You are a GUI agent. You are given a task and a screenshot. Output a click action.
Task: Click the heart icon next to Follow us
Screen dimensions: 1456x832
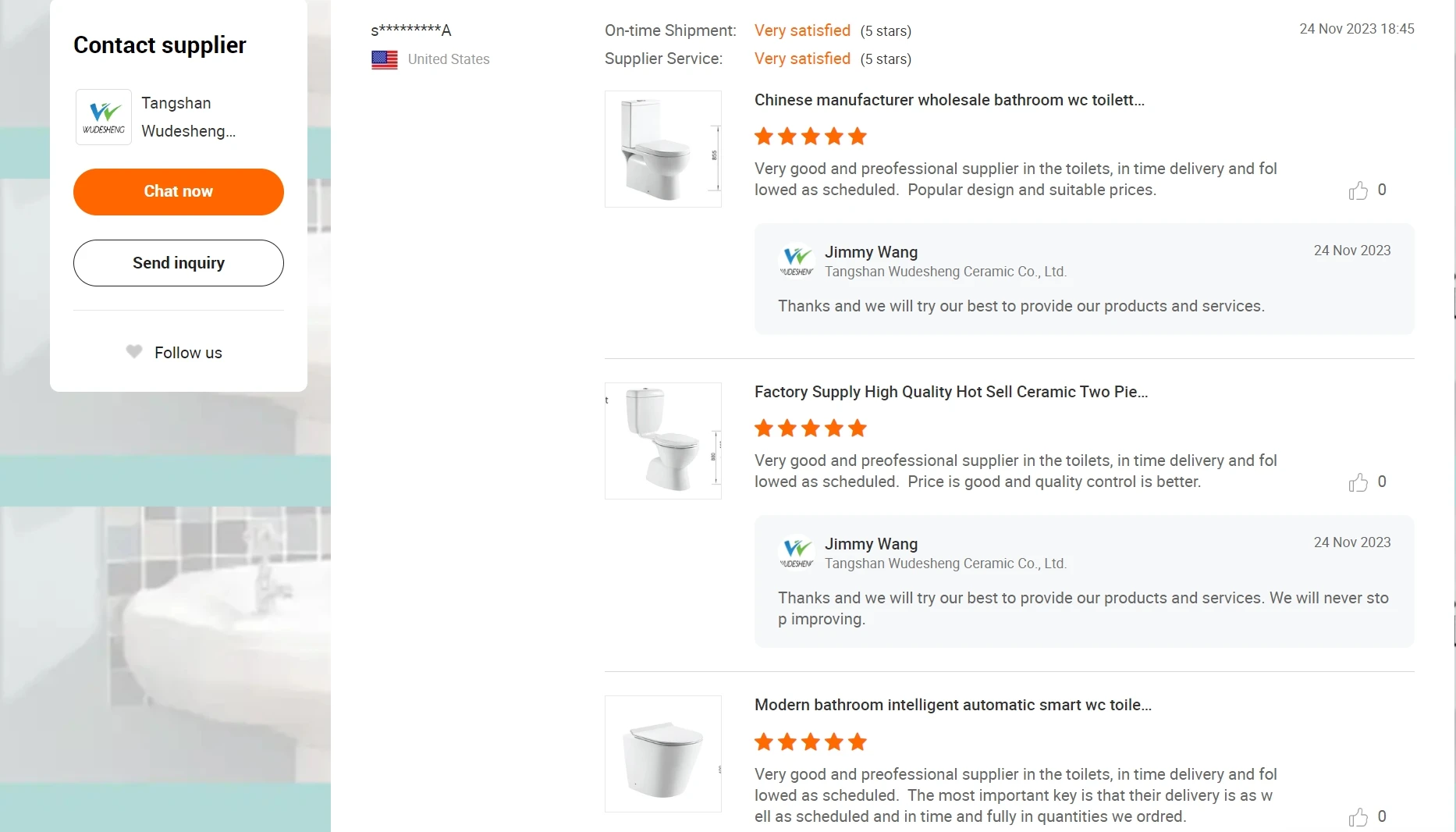(133, 352)
